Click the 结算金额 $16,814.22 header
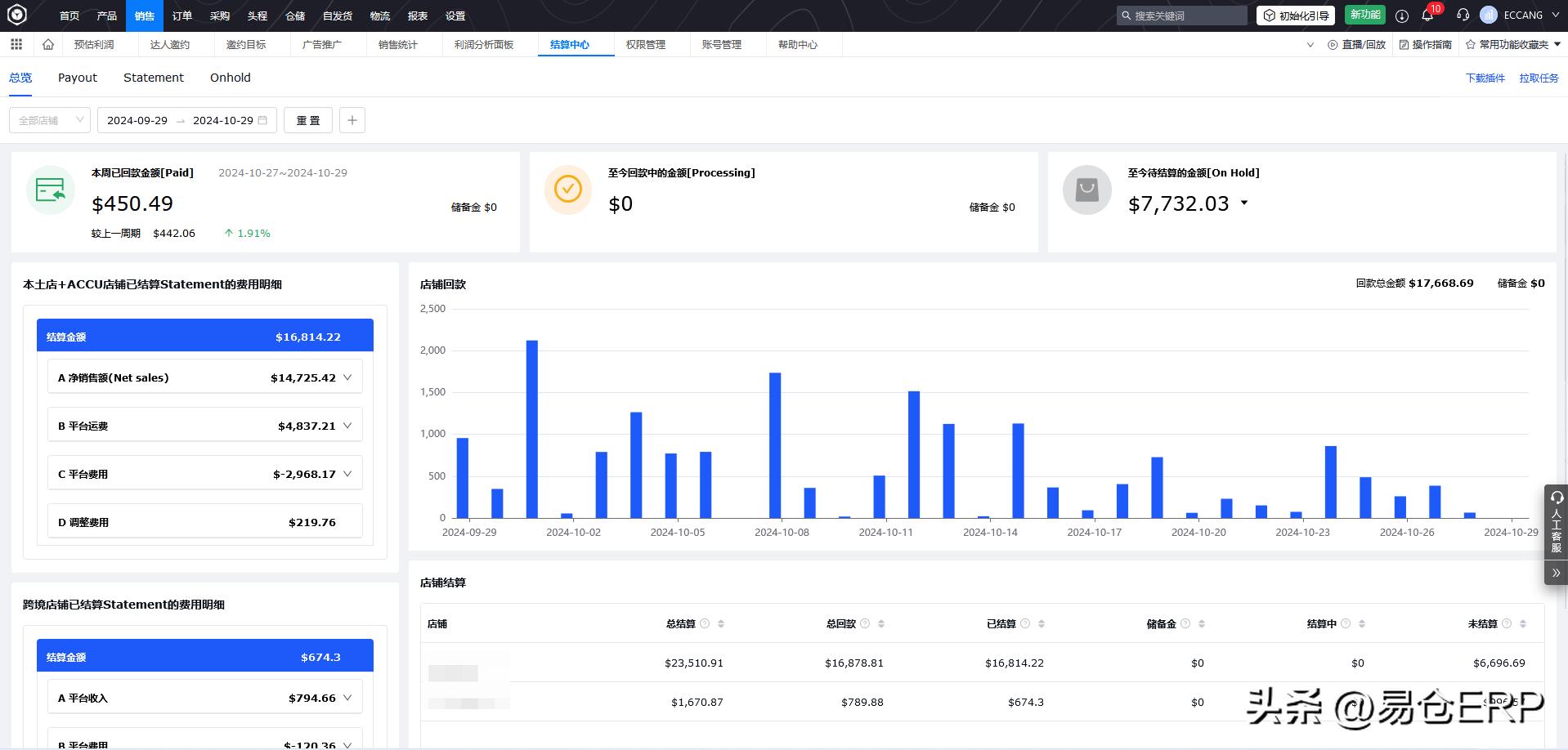Viewport: 1568px width, 750px height. coord(205,336)
